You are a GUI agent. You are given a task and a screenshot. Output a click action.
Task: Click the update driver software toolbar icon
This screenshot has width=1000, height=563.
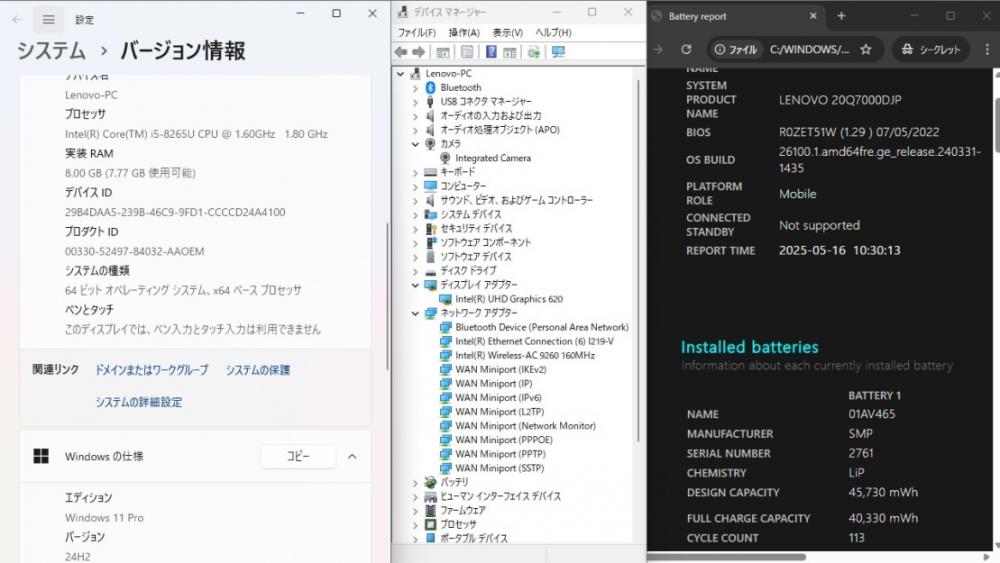click(534, 52)
